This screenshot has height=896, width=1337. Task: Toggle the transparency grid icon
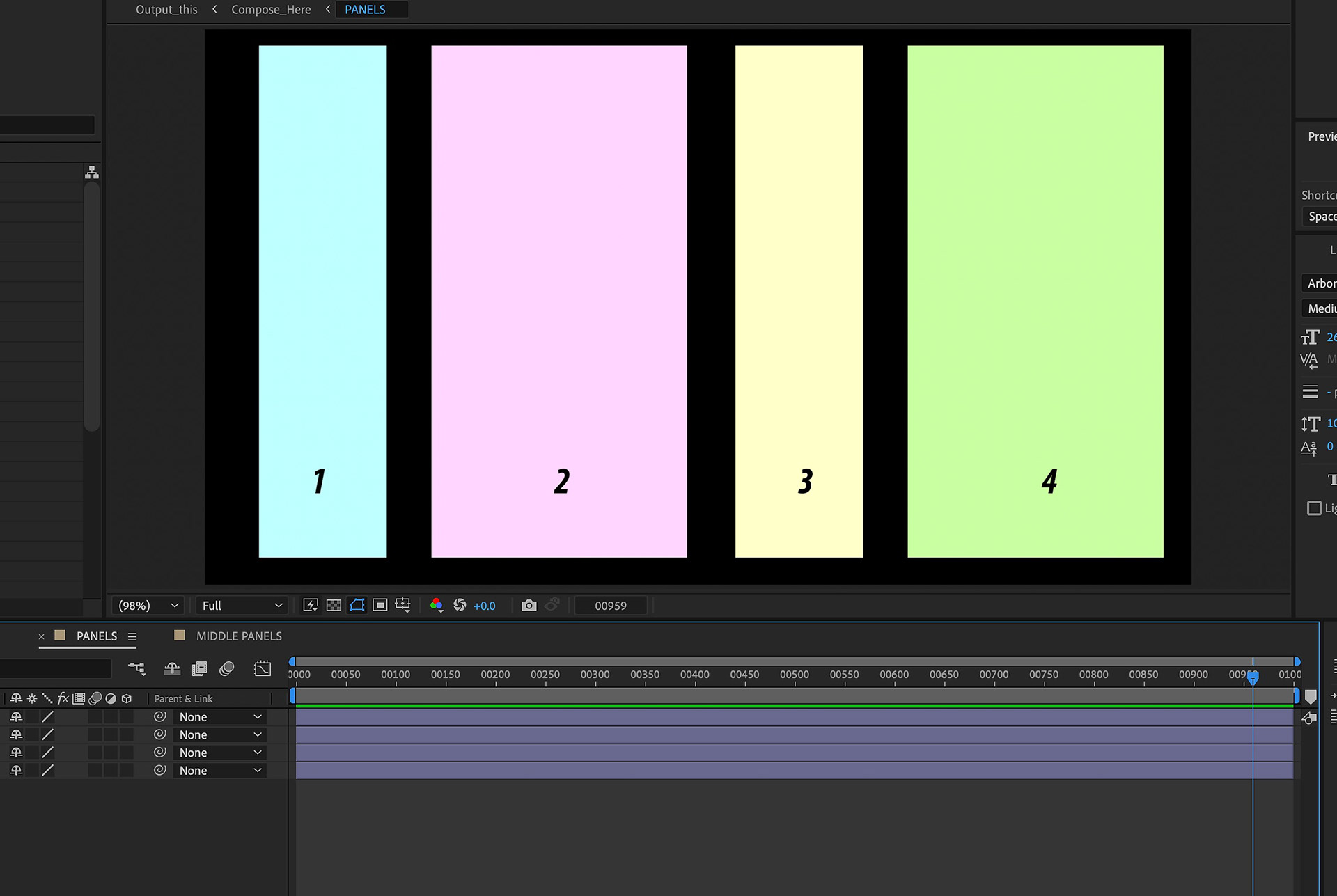(x=334, y=605)
